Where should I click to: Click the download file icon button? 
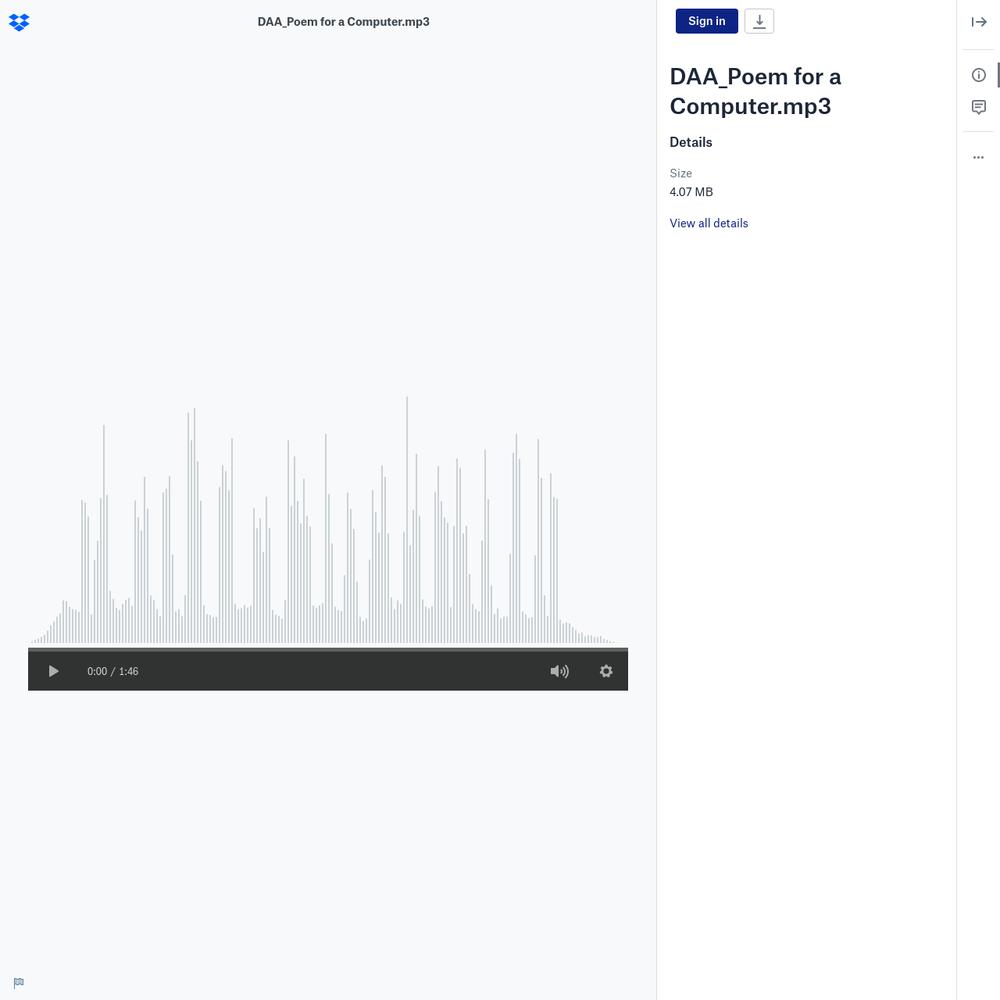coord(759,21)
